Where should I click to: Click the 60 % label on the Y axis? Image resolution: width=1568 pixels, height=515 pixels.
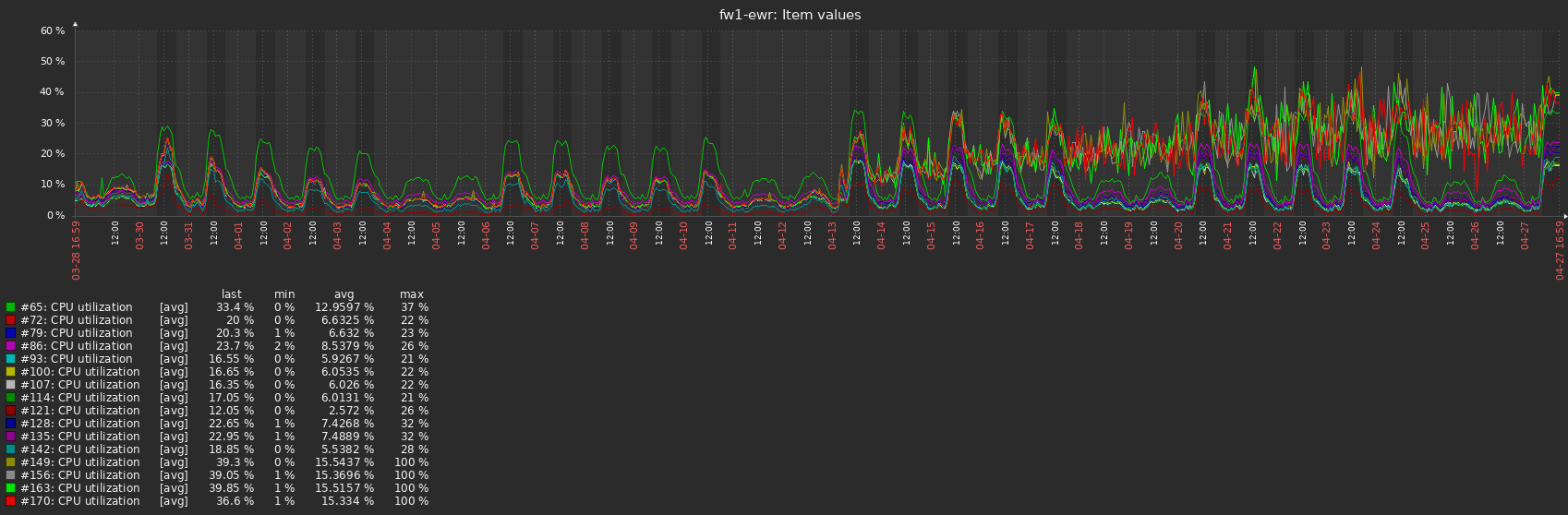(53, 30)
